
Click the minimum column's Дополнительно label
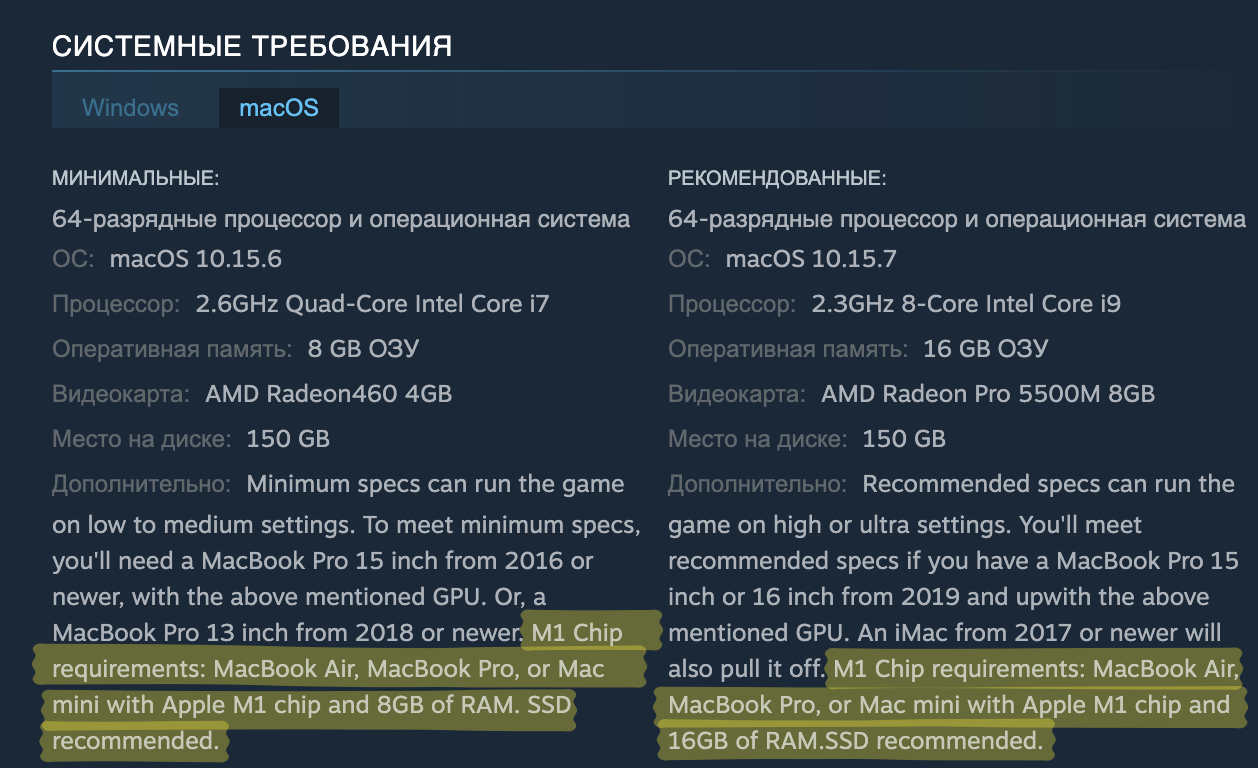click(x=142, y=485)
